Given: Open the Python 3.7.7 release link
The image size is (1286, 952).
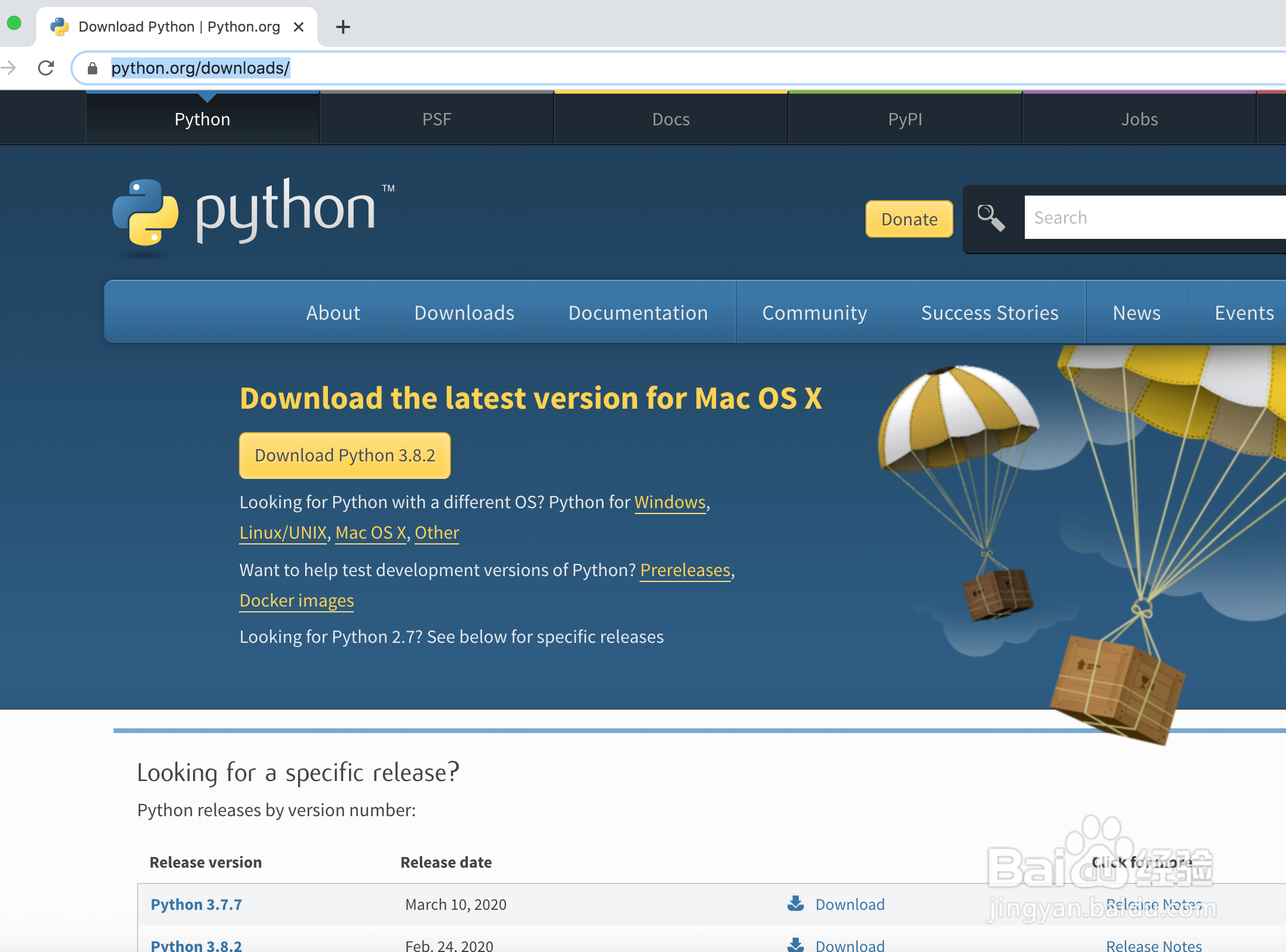Looking at the screenshot, I should pos(196,905).
